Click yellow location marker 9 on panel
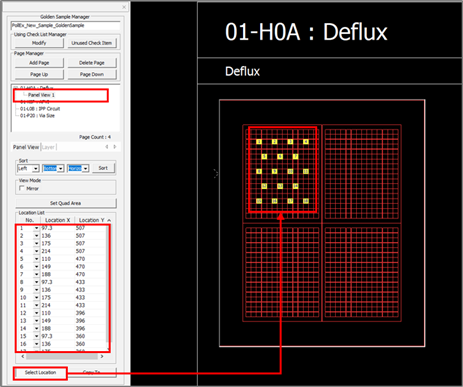463x387 pixels. click(274, 171)
